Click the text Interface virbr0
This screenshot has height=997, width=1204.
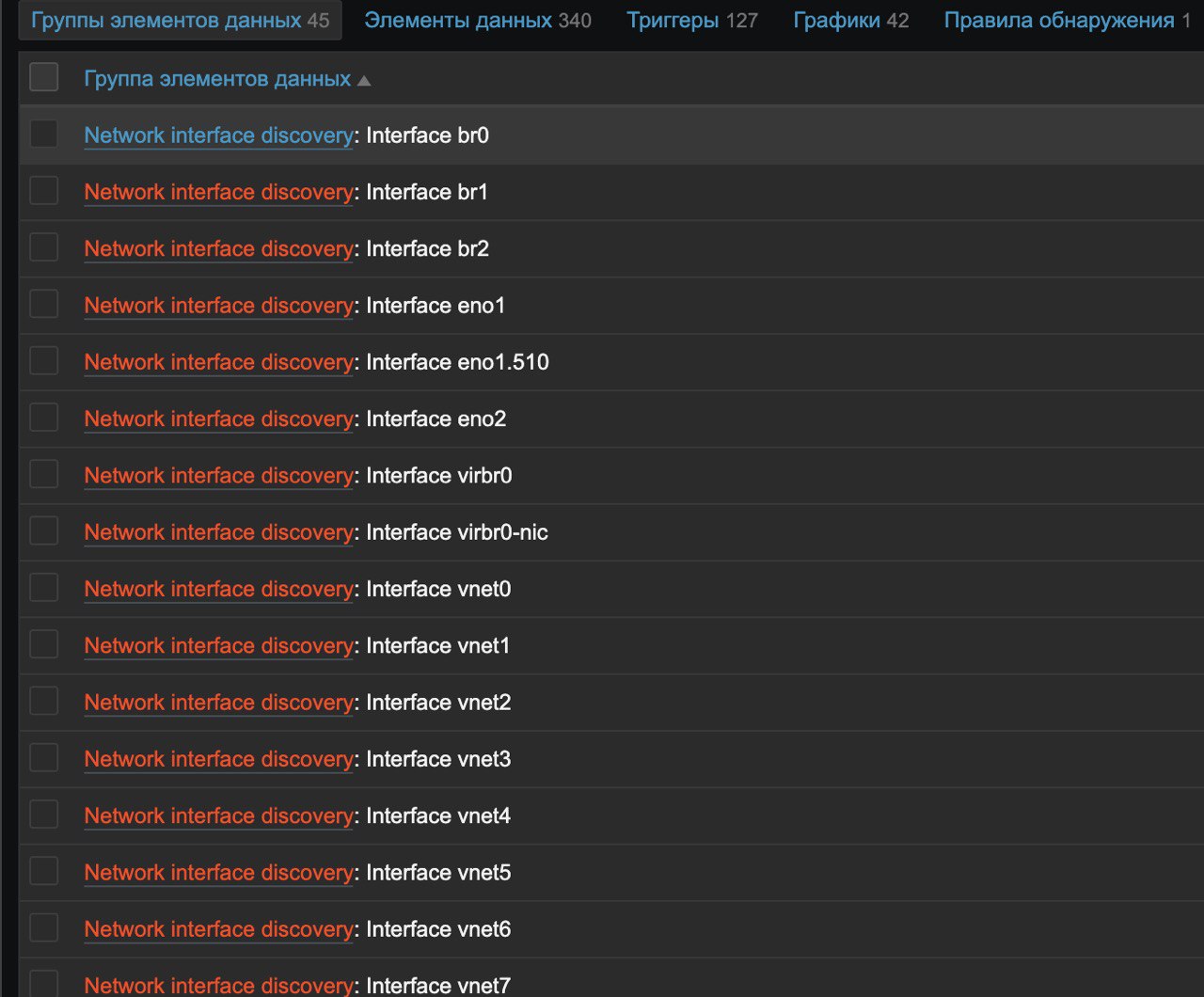tap(439, 476)
